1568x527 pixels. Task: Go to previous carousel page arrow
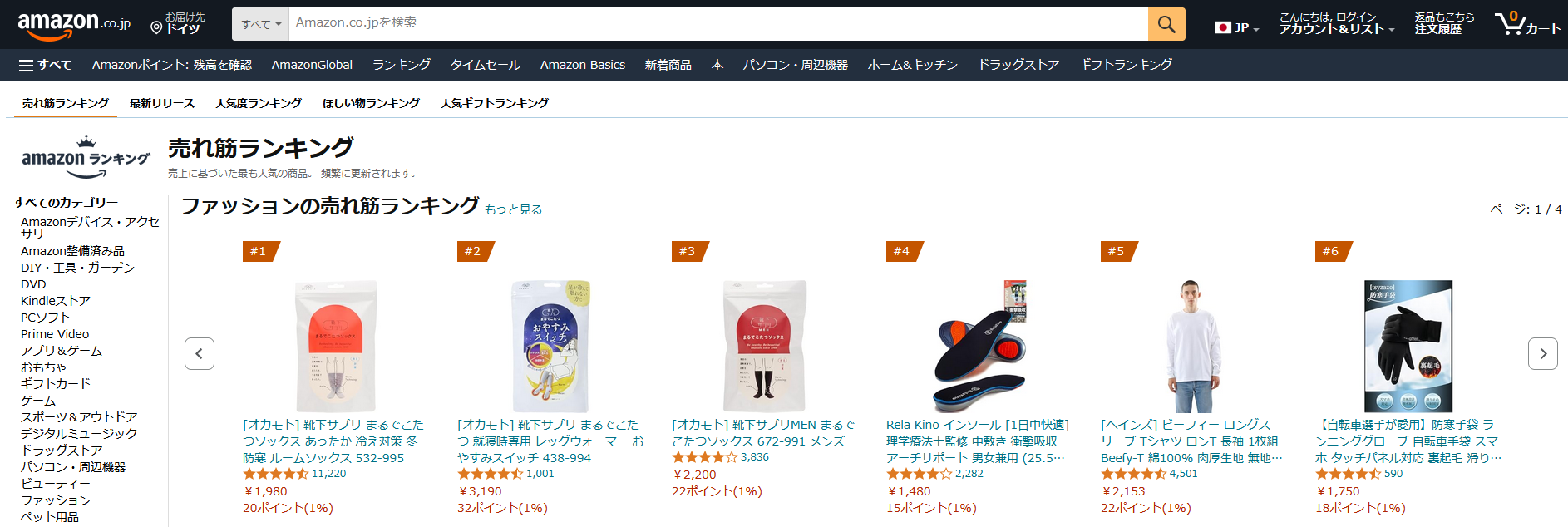click(x=200, y=353)
